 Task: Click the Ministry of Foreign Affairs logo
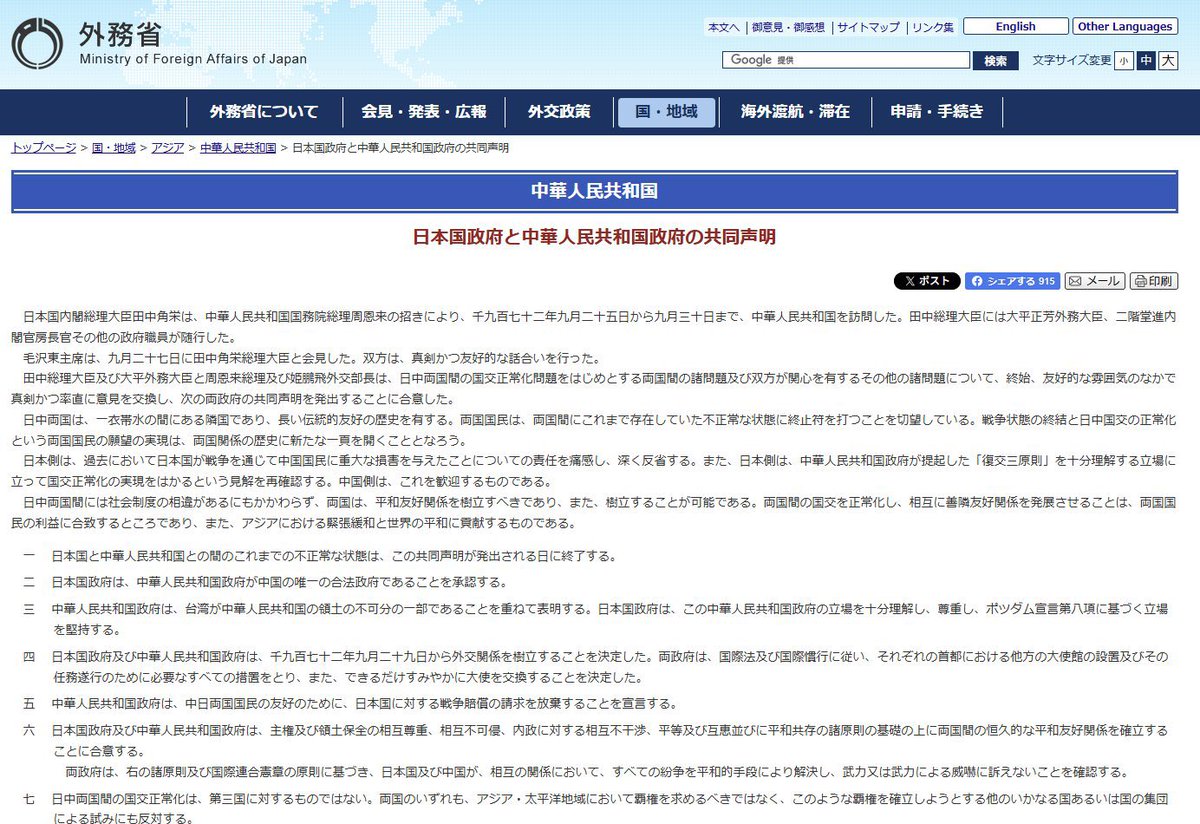[x=159, y=45]
